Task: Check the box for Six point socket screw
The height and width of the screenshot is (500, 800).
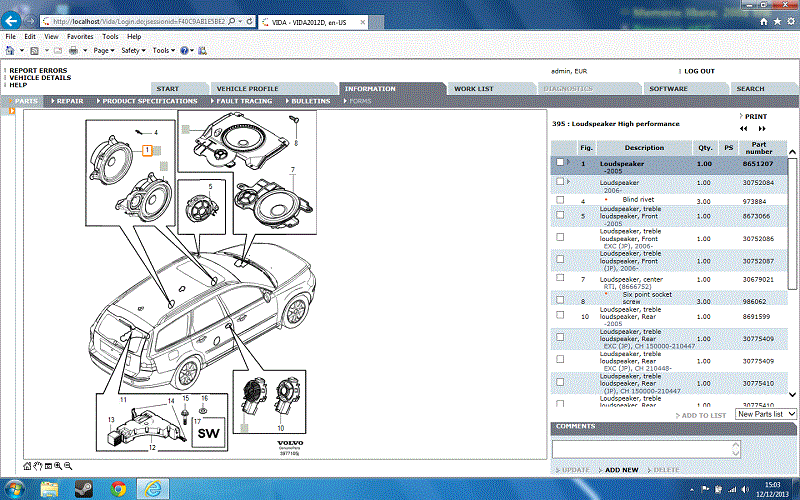Action: [x=560, y=300]
